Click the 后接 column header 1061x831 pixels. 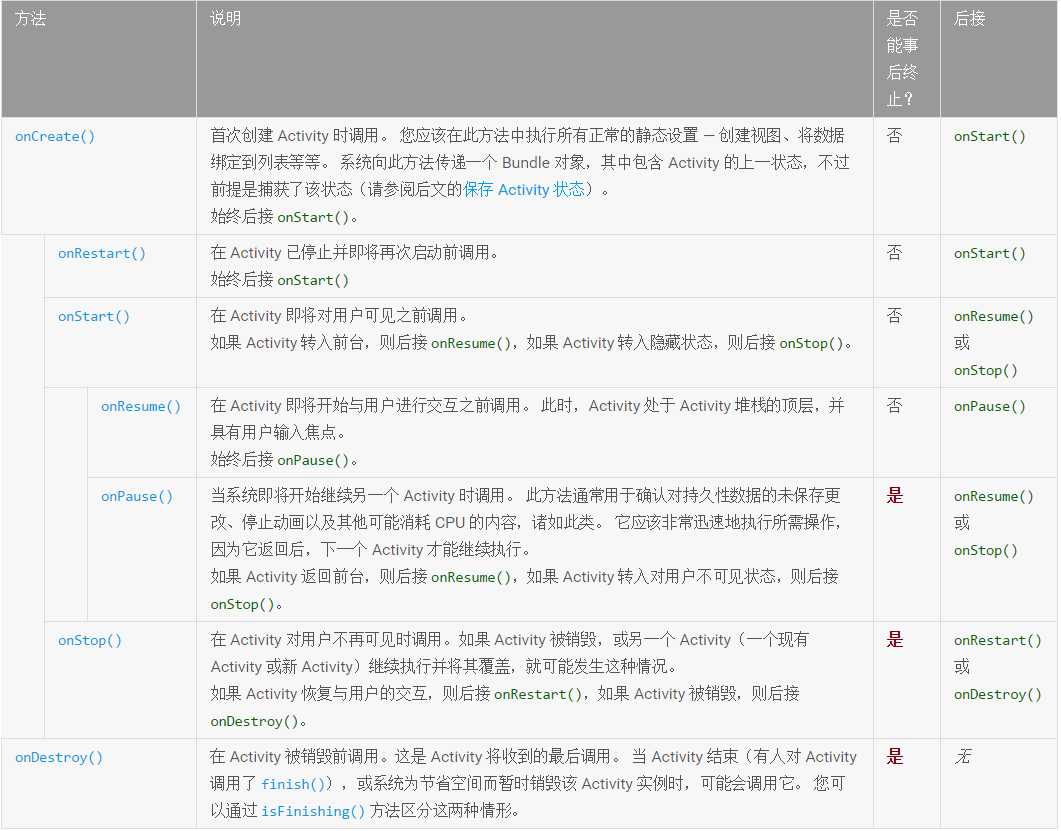point(970,19)
